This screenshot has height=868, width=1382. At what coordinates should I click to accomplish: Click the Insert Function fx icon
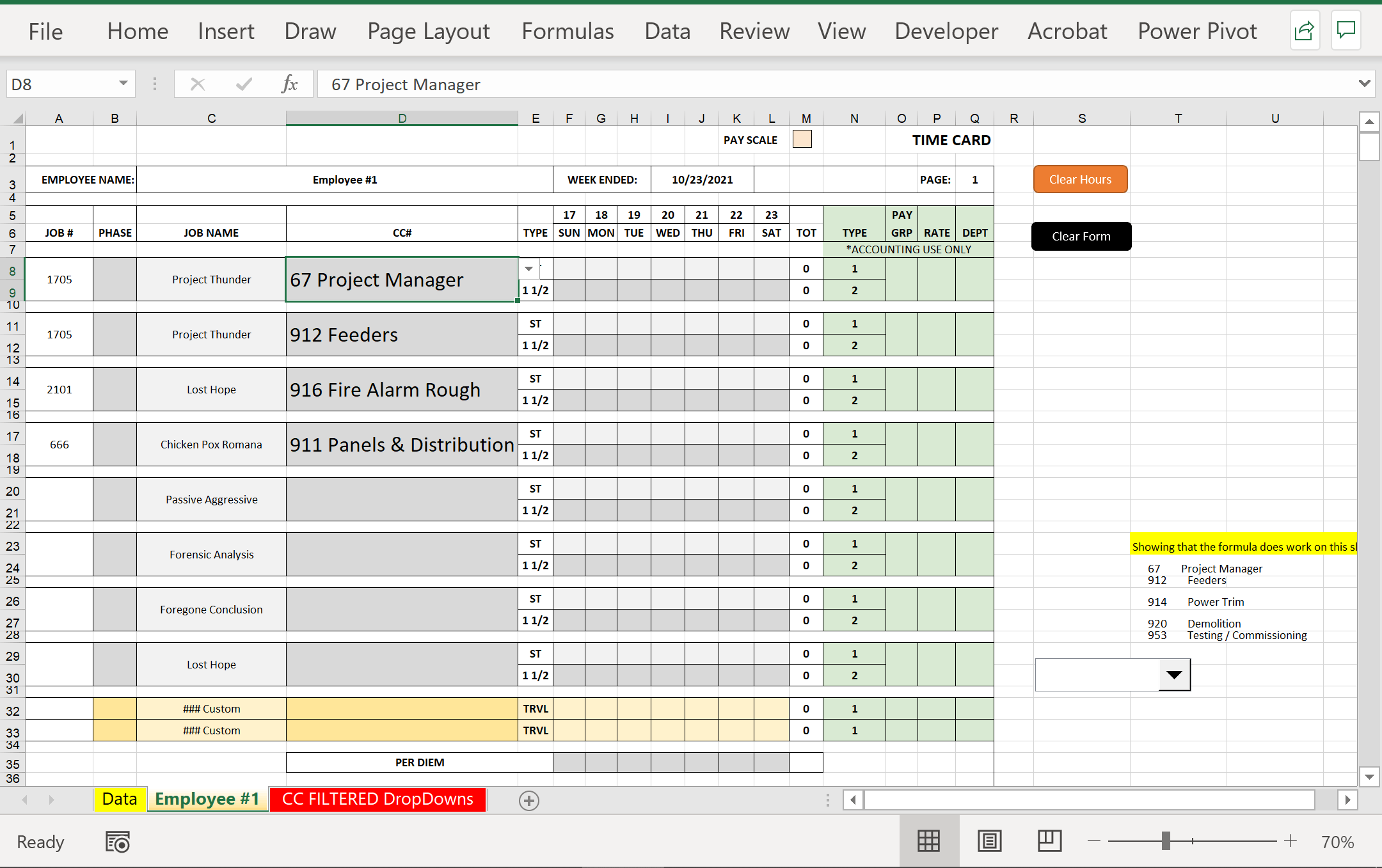[x=289, y=84]
